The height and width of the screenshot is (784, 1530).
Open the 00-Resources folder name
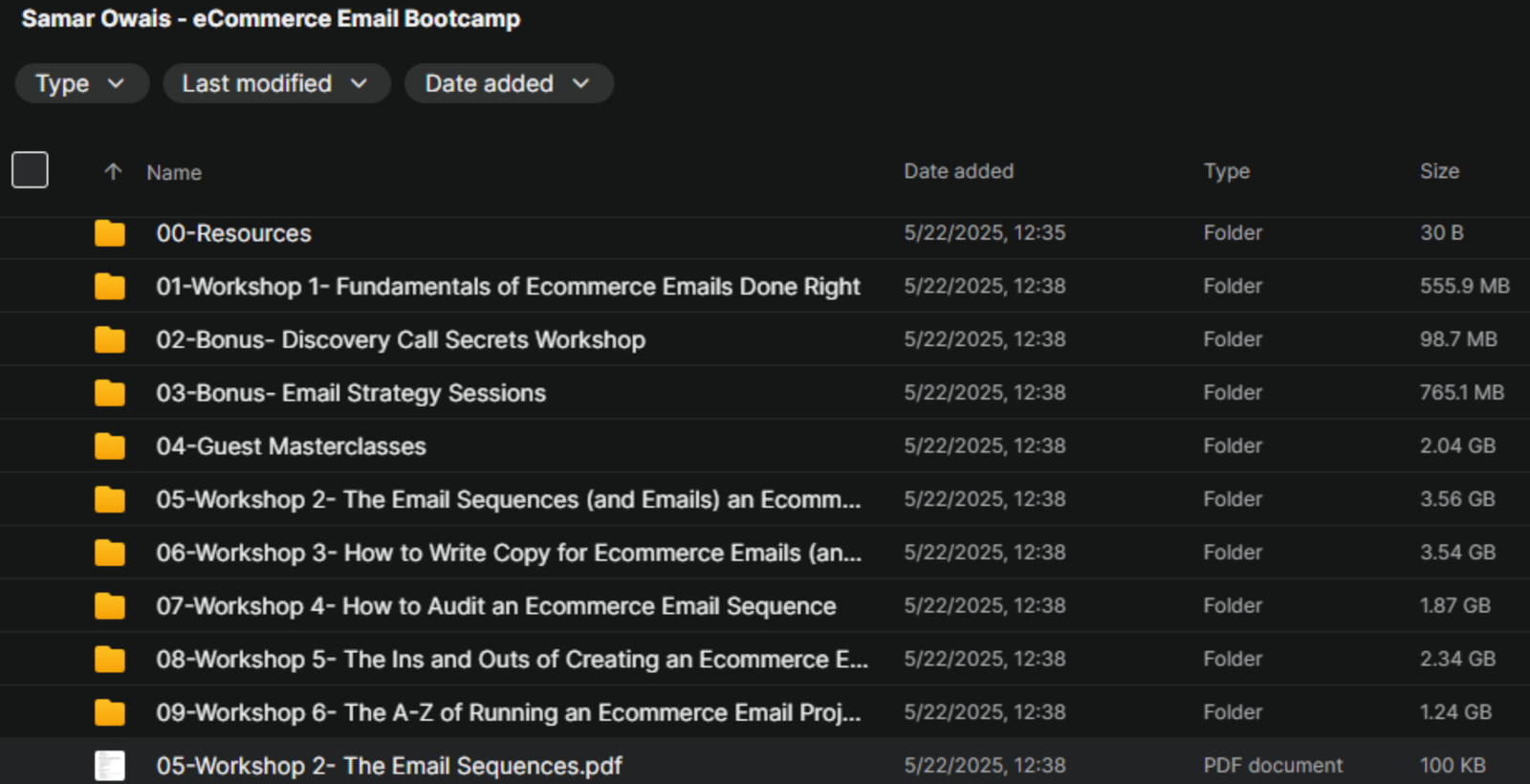click(233, 233)
